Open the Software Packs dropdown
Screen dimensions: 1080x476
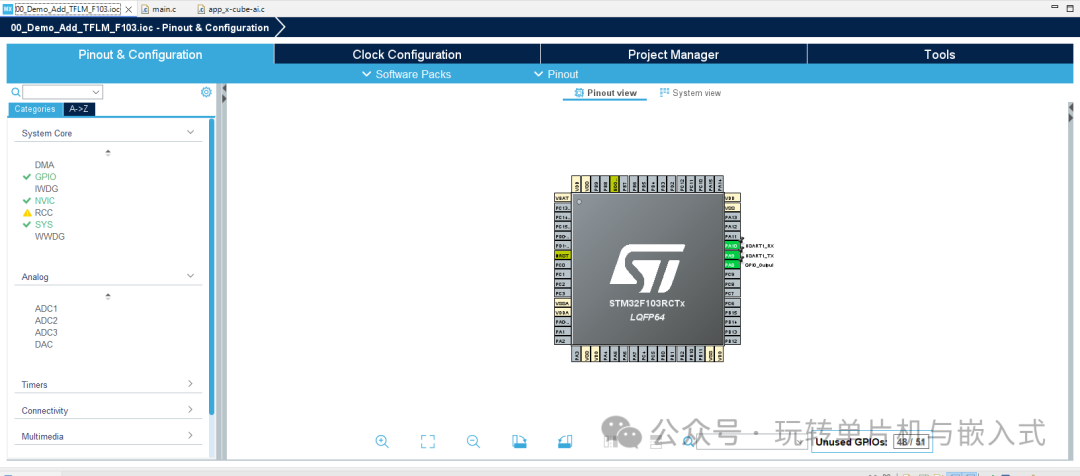(406, 74)
